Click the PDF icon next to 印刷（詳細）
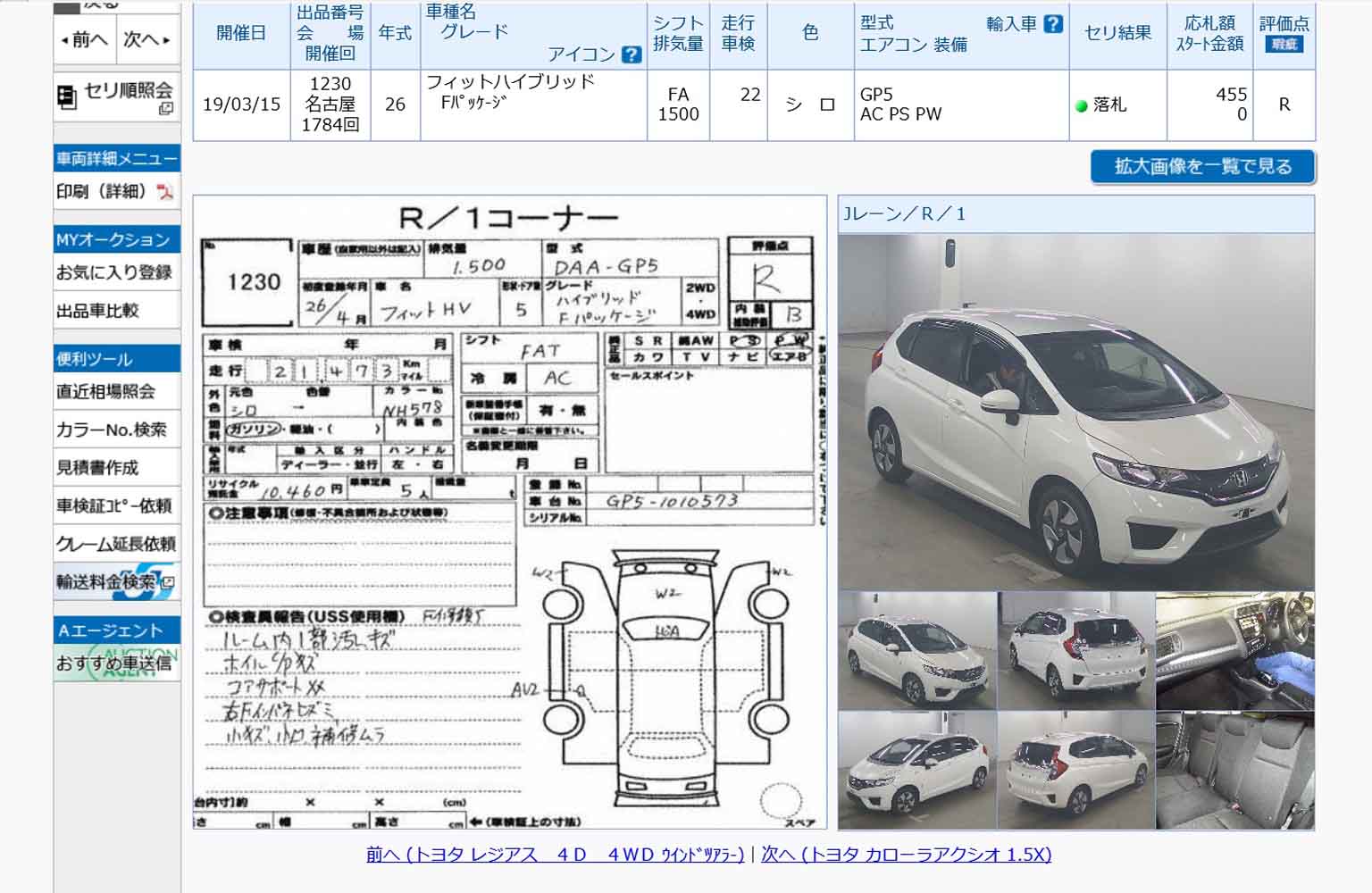Image resolution: width=1372 pixels, height=893 pixels. point(164,192)
